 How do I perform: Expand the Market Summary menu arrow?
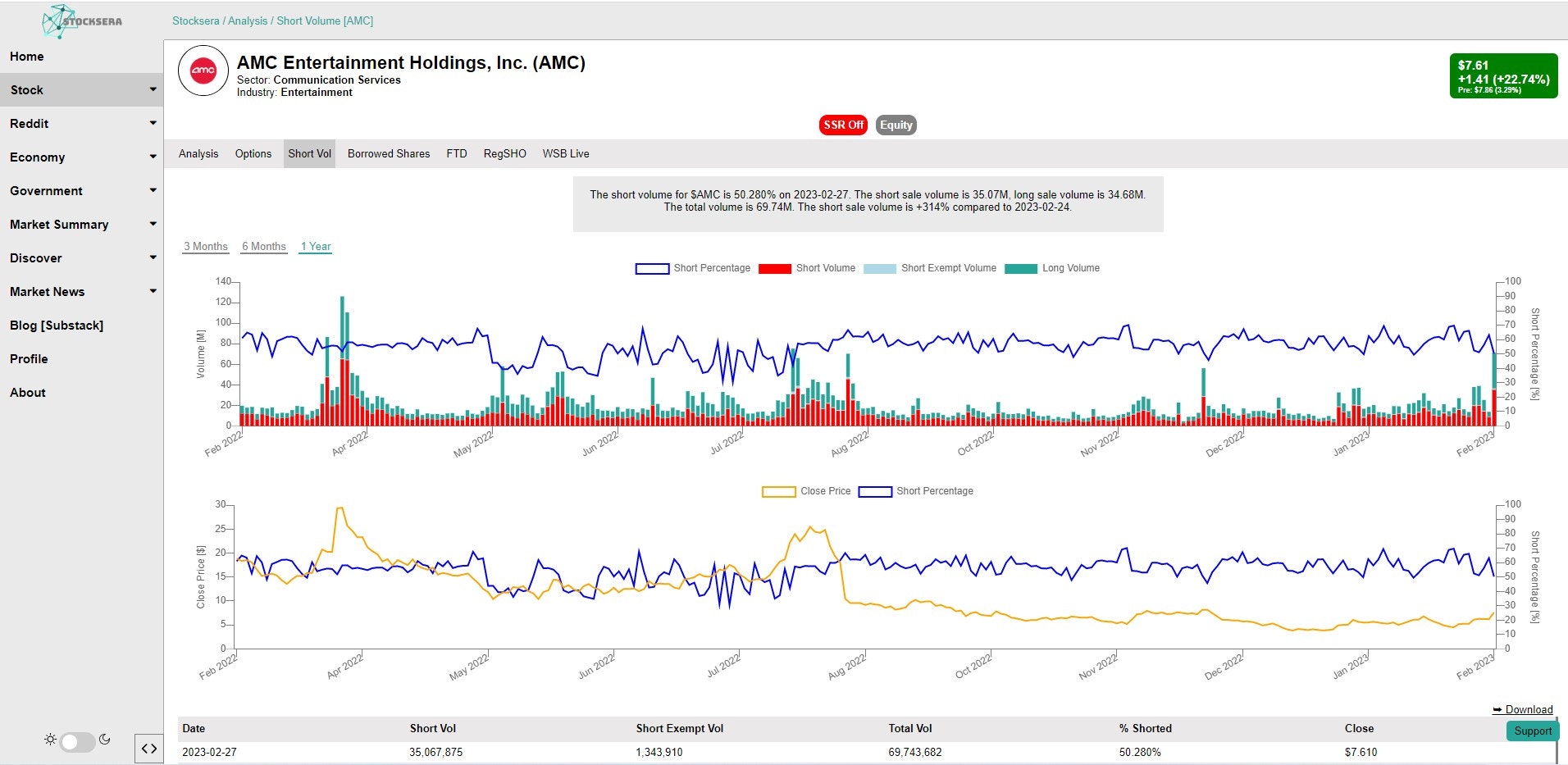pyautogui.click(x=153, y=224)
